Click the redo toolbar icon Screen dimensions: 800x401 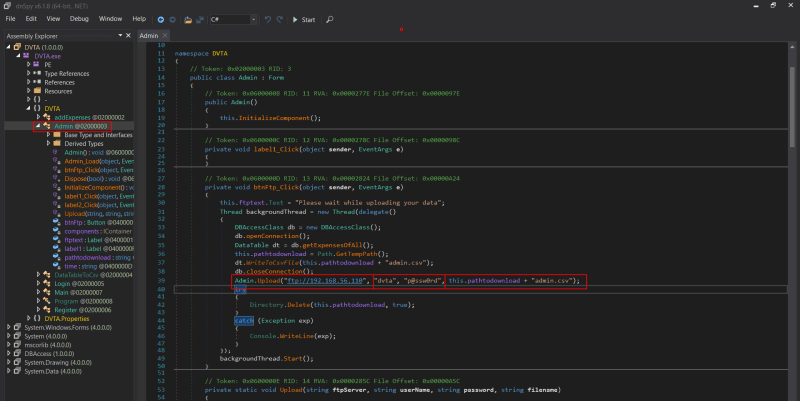pos(280,19)
